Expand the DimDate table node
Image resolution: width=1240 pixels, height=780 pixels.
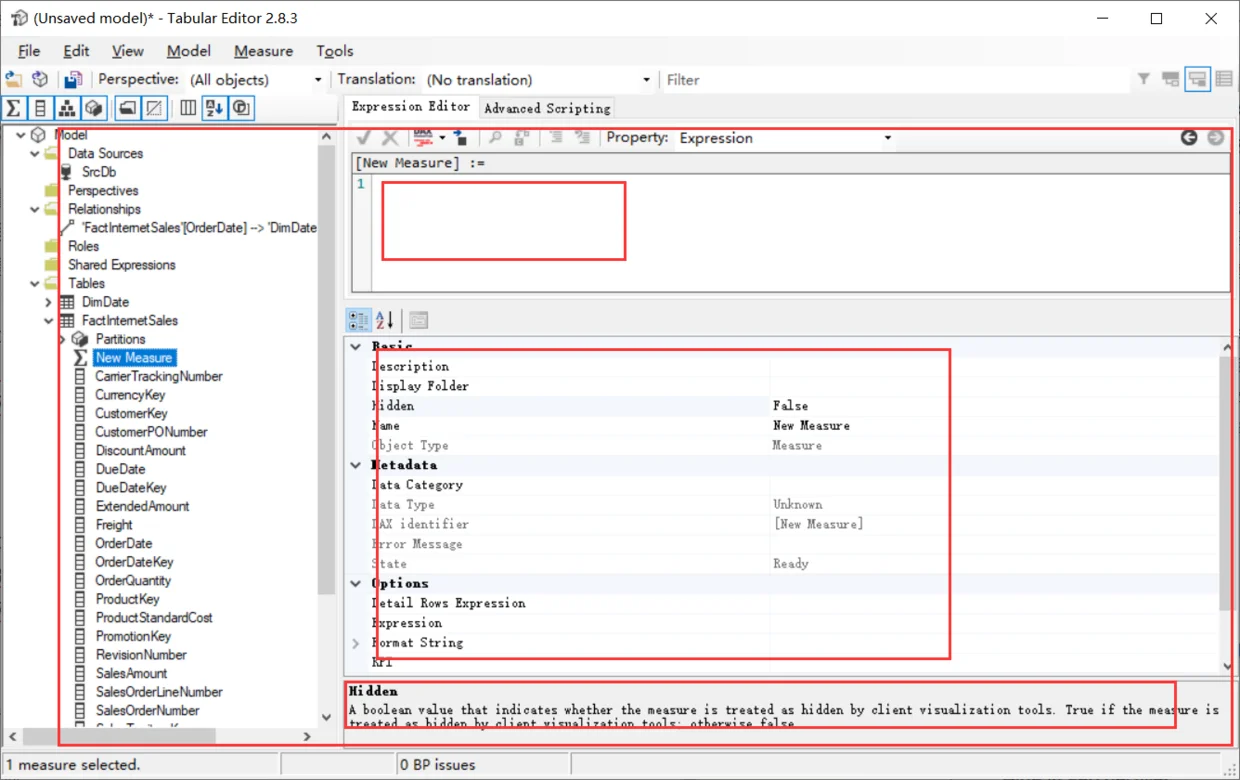[48, 302]
